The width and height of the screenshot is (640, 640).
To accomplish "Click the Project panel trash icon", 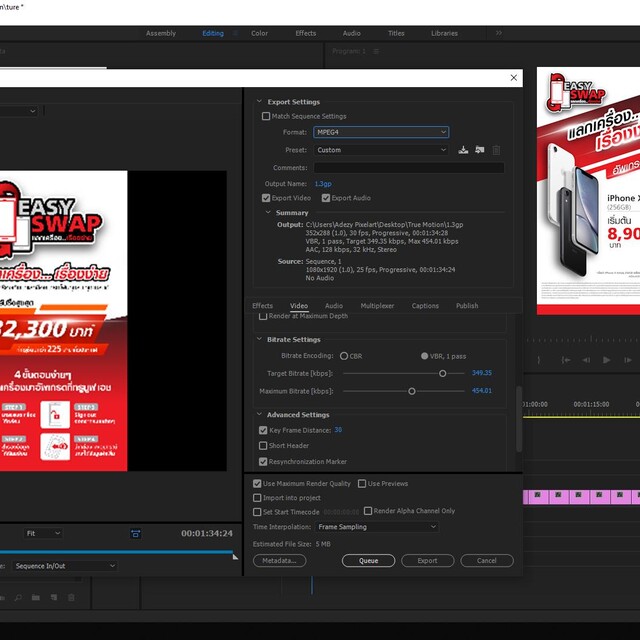I will 71,598.
